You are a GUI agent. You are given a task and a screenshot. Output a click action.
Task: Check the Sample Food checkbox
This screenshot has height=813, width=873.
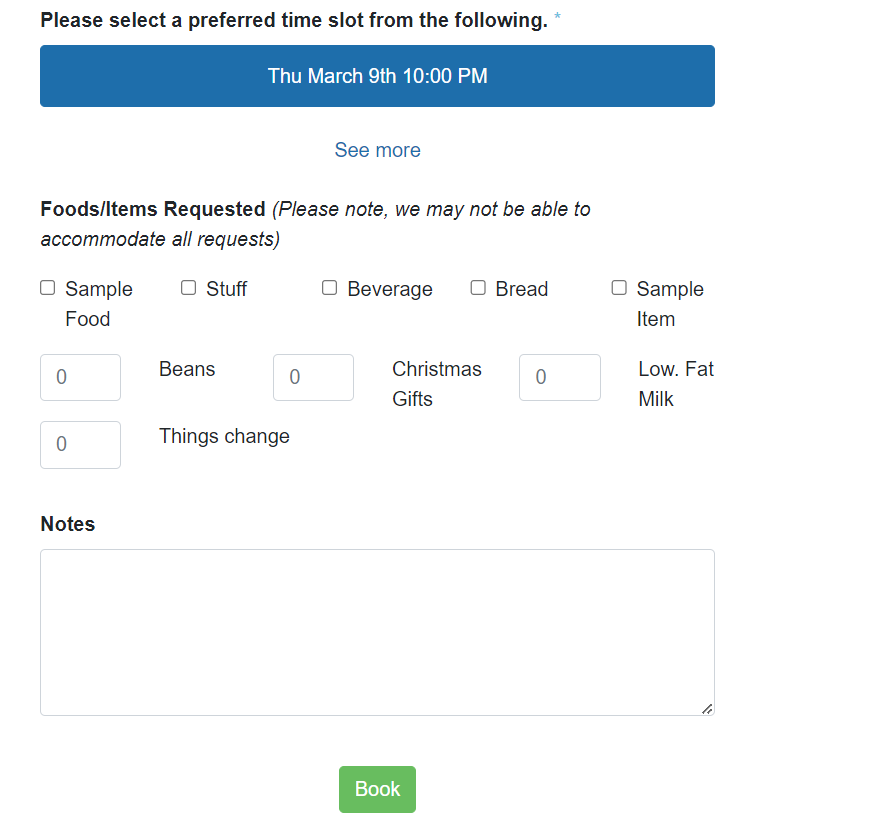[47, 288]
